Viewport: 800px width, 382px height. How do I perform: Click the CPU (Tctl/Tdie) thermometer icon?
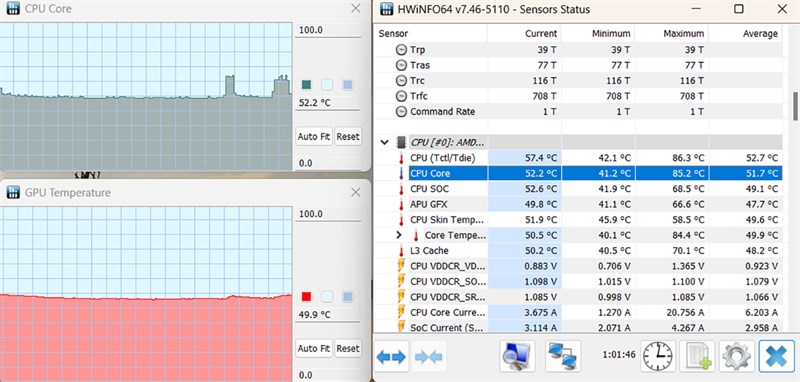(402, 158)
